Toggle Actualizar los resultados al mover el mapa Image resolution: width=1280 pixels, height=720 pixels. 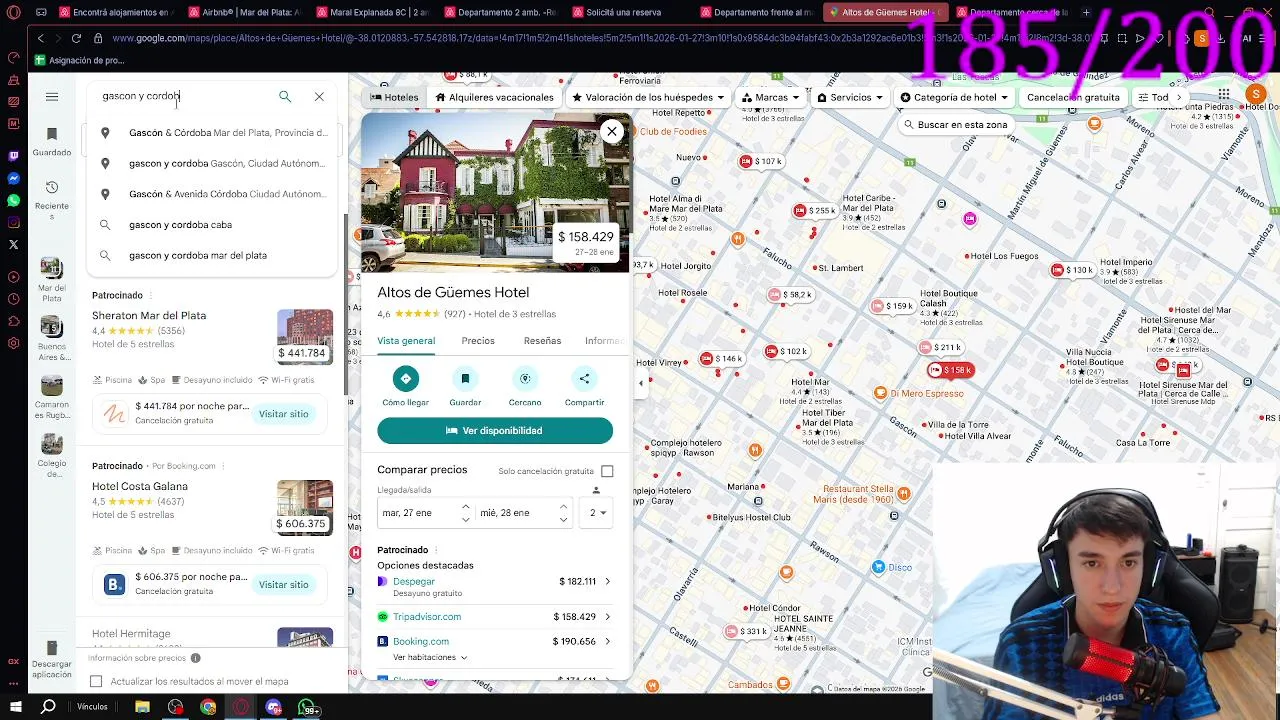click(x=96, y=682)
